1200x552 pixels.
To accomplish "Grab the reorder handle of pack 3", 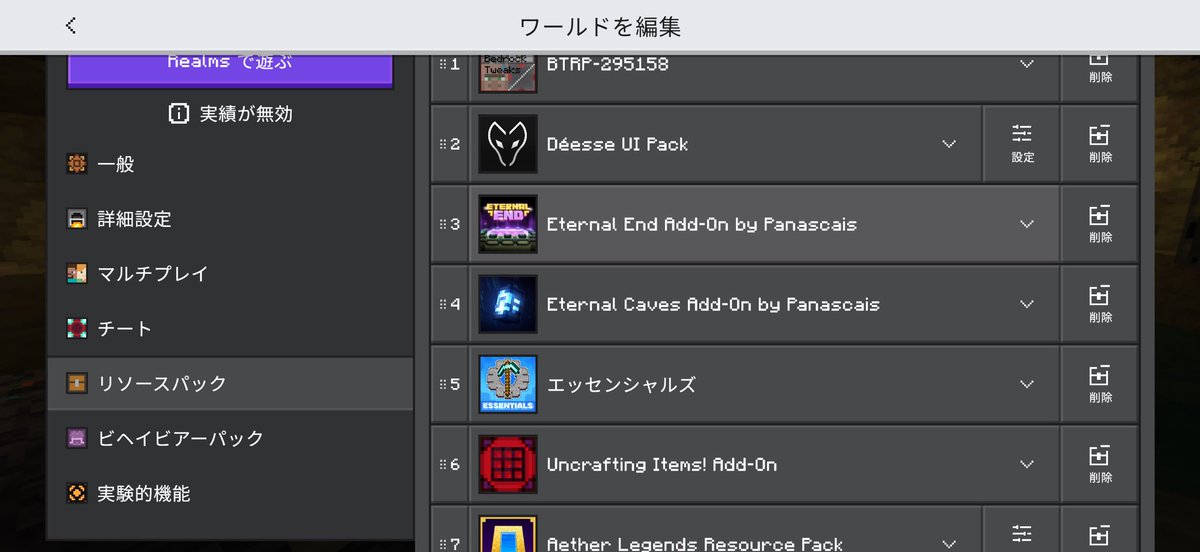I will click(443, 224).
